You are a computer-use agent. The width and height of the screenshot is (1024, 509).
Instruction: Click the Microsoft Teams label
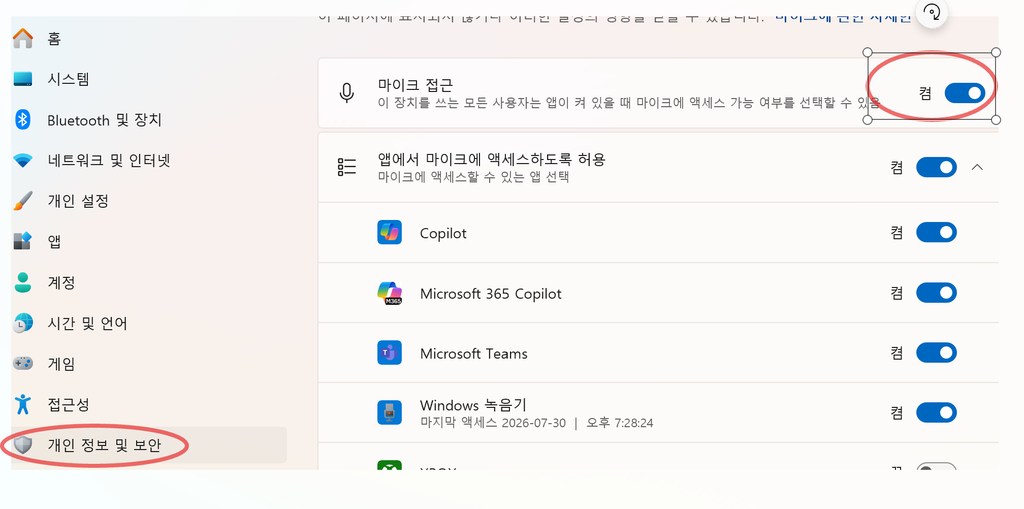pos(473,353)
